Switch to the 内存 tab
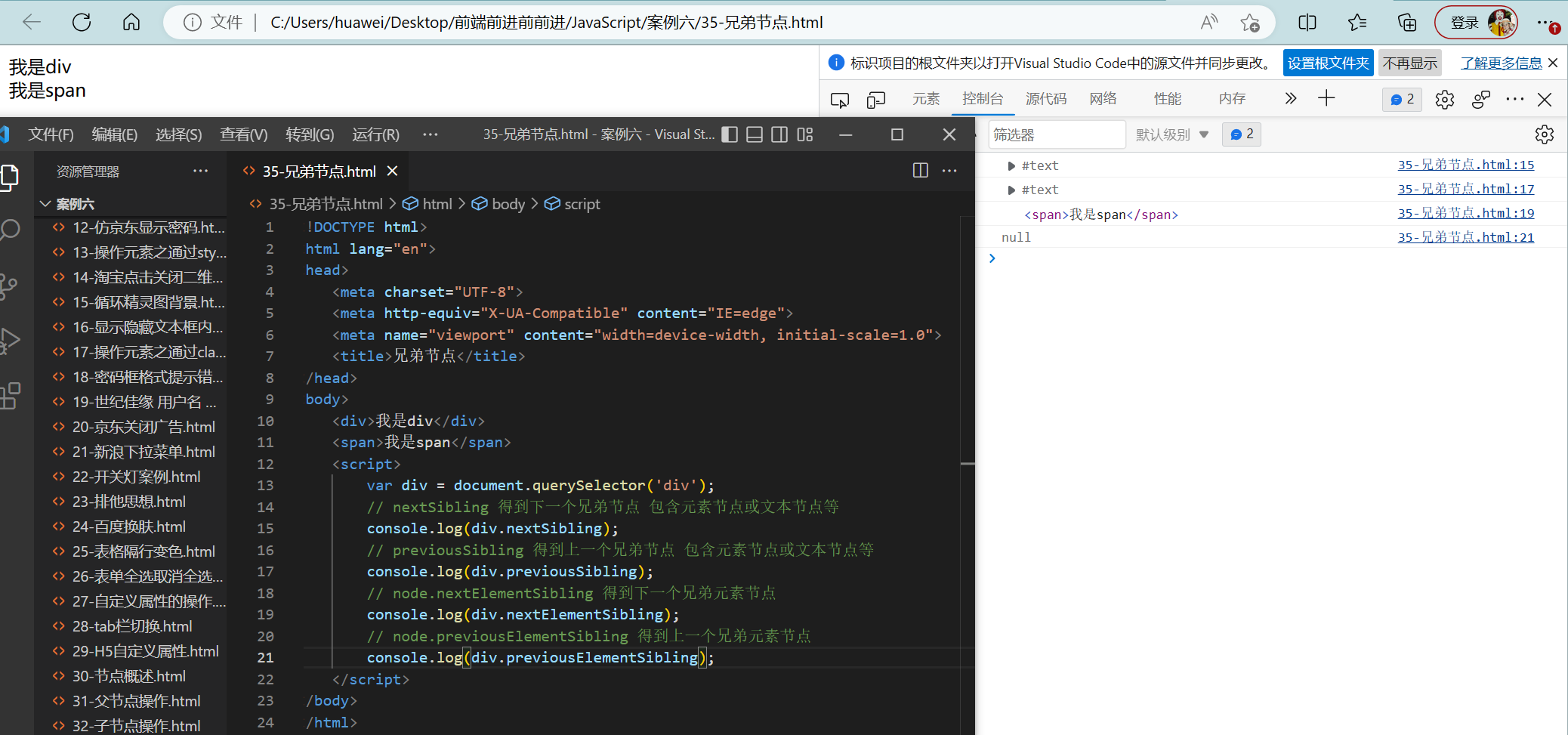This screenshot has width=1568, height=735. coord(1232,98)
